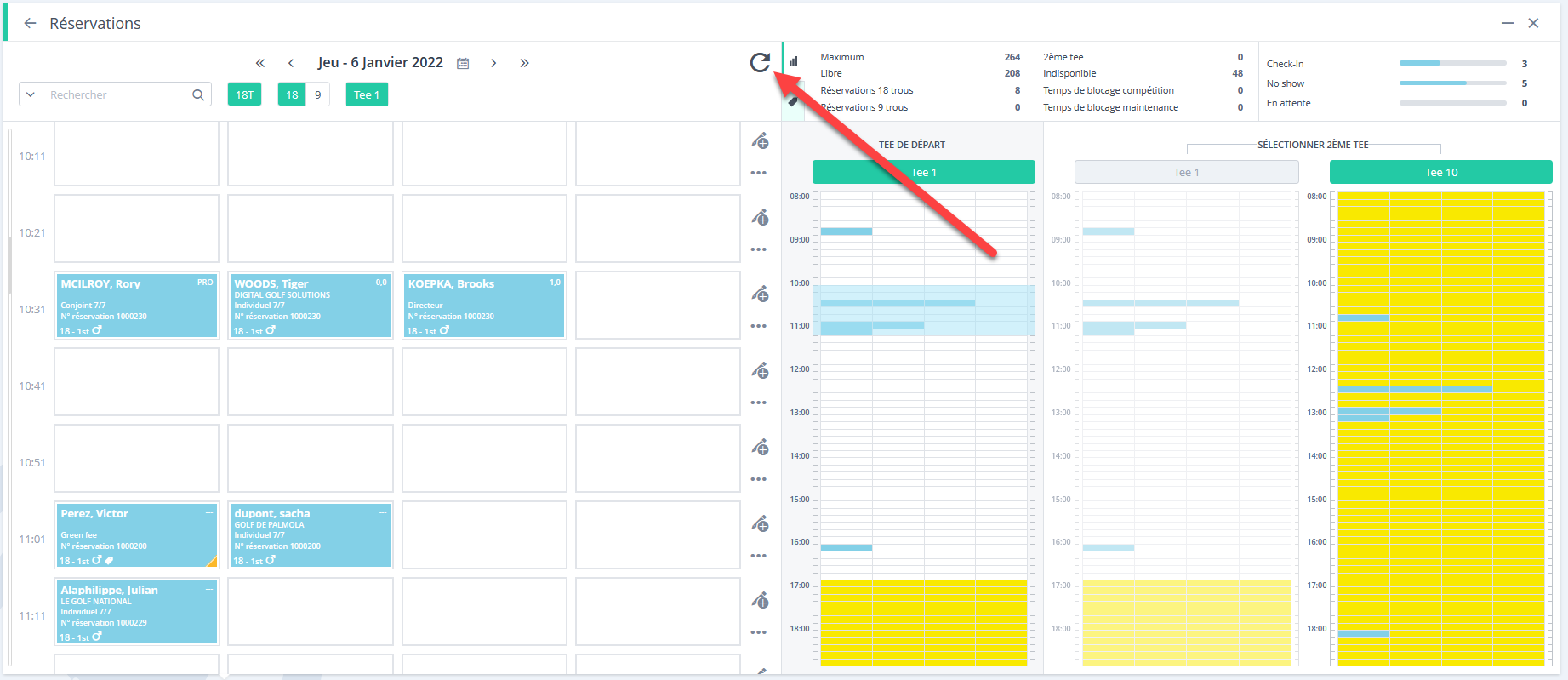Minimize the Réservations window
The image size is (1568, 680).
pos(1508,23)
